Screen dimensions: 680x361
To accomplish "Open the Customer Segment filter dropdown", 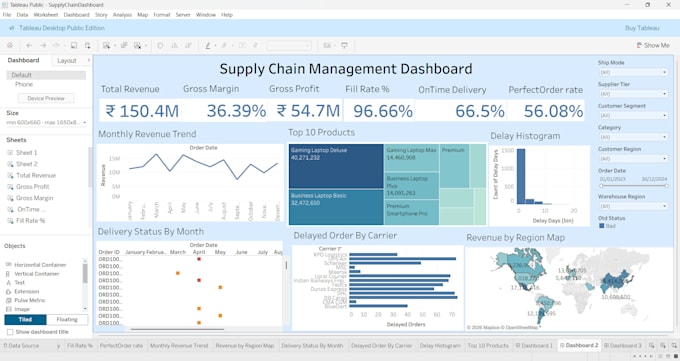I will (633, 115).
